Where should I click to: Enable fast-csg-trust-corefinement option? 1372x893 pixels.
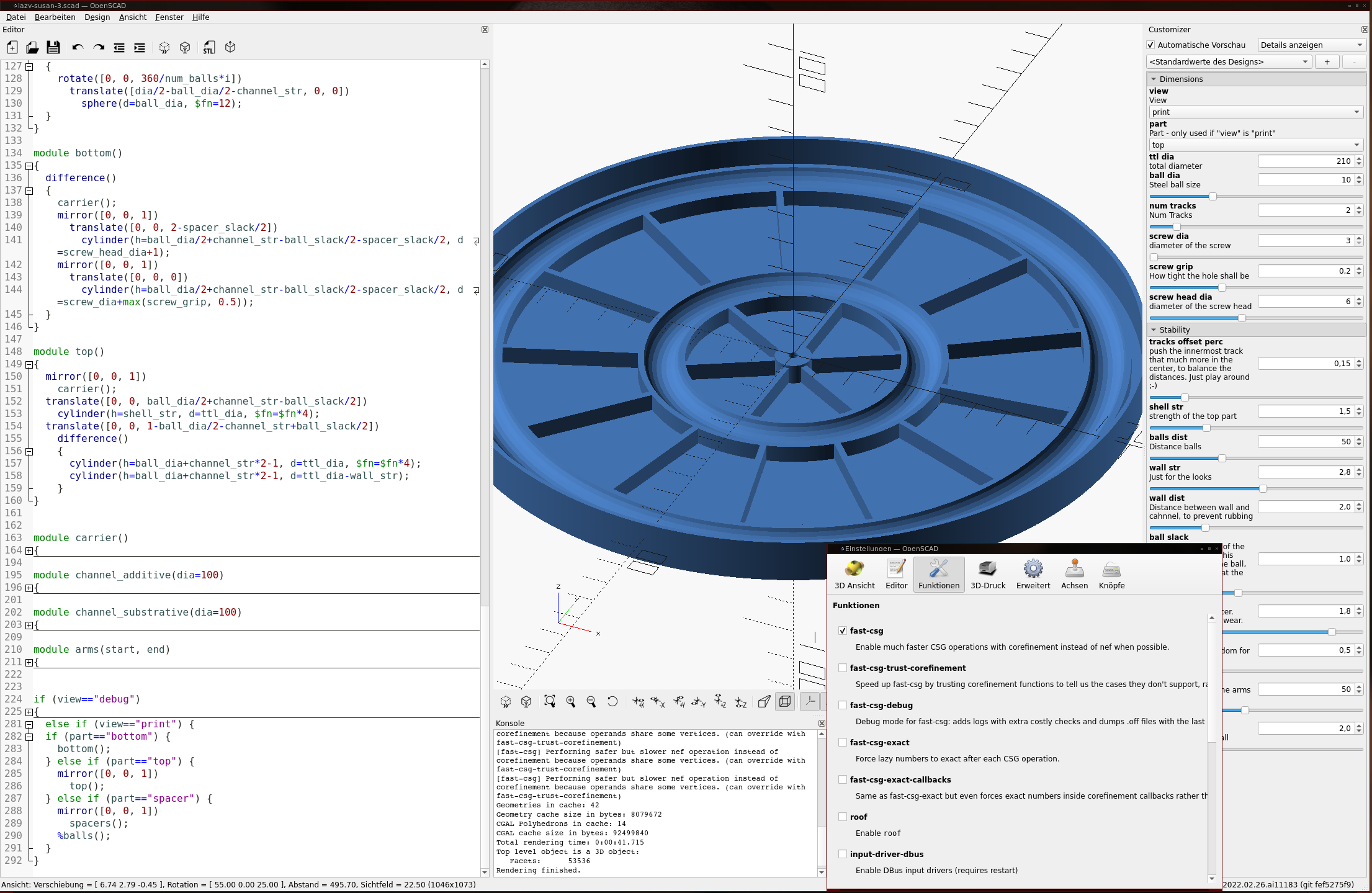point(843,668)
